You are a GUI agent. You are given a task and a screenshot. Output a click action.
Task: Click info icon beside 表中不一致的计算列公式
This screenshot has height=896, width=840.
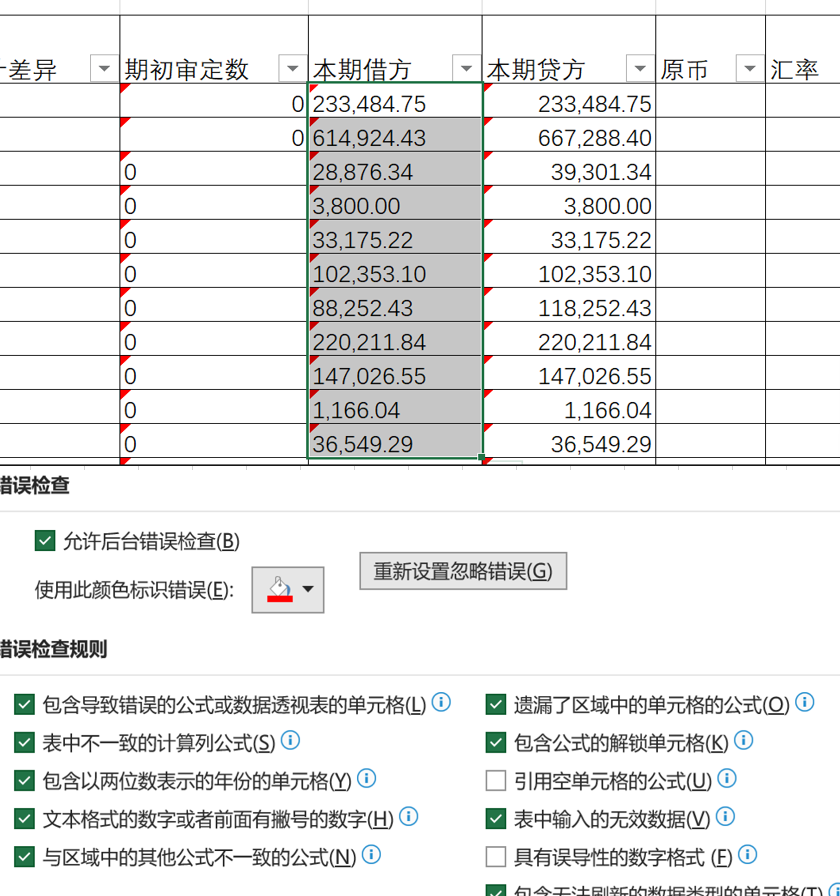(290, 741)
